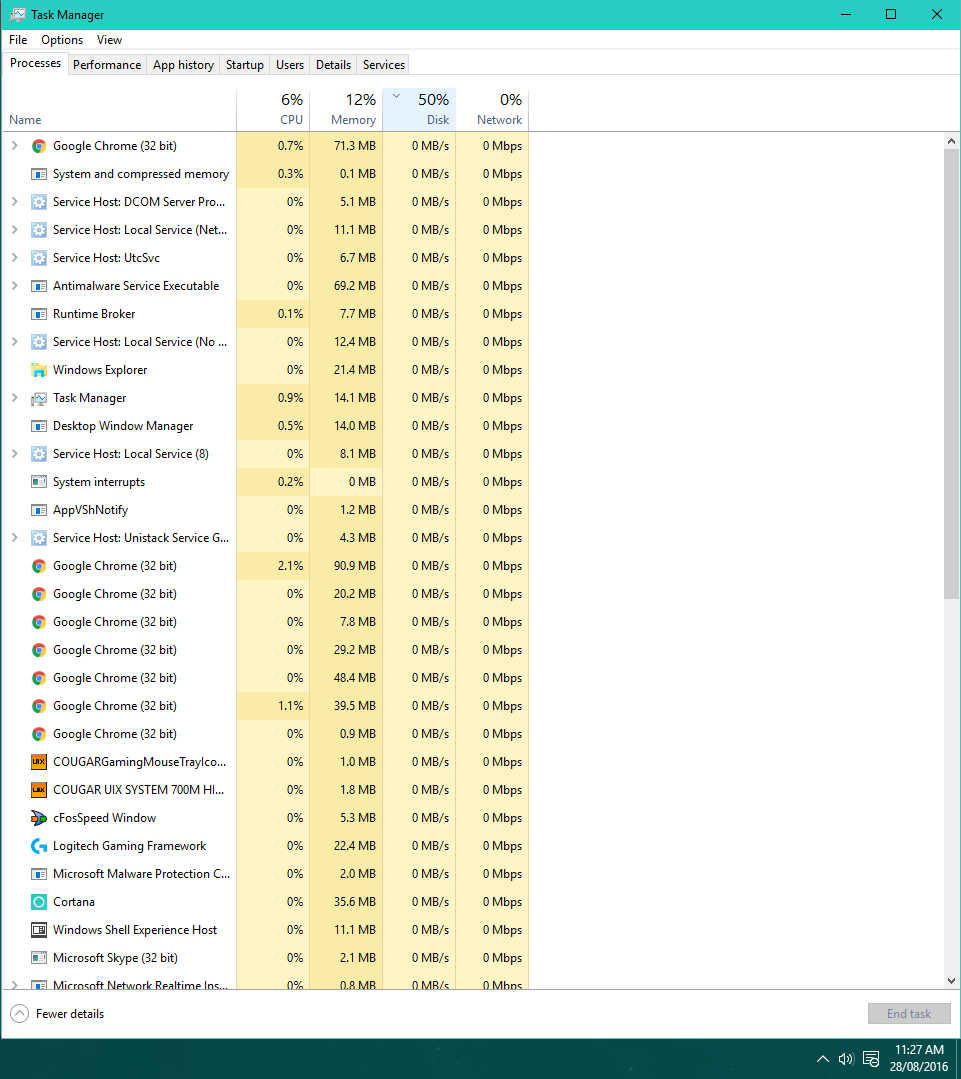Viewport: 961px width, 1079px height.
Task: Go to the Users tab
Action: point(290,65)
